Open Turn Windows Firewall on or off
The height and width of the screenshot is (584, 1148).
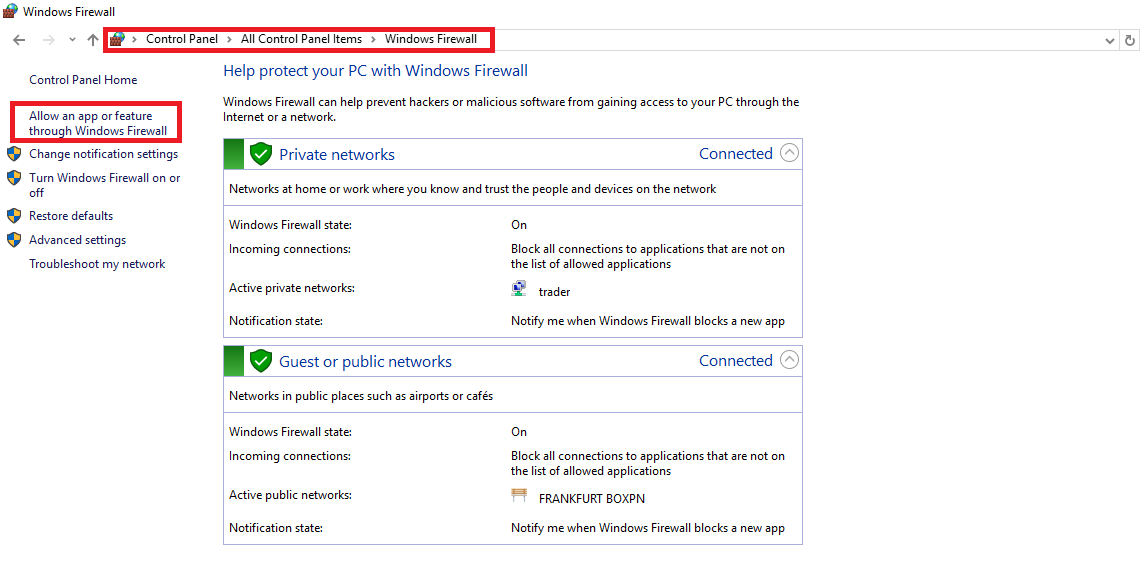104,185
